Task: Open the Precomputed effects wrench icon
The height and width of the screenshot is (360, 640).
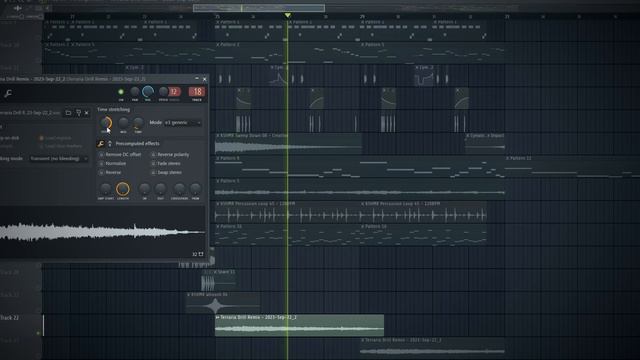Action: pyautogui.click(x=100, y=143)
